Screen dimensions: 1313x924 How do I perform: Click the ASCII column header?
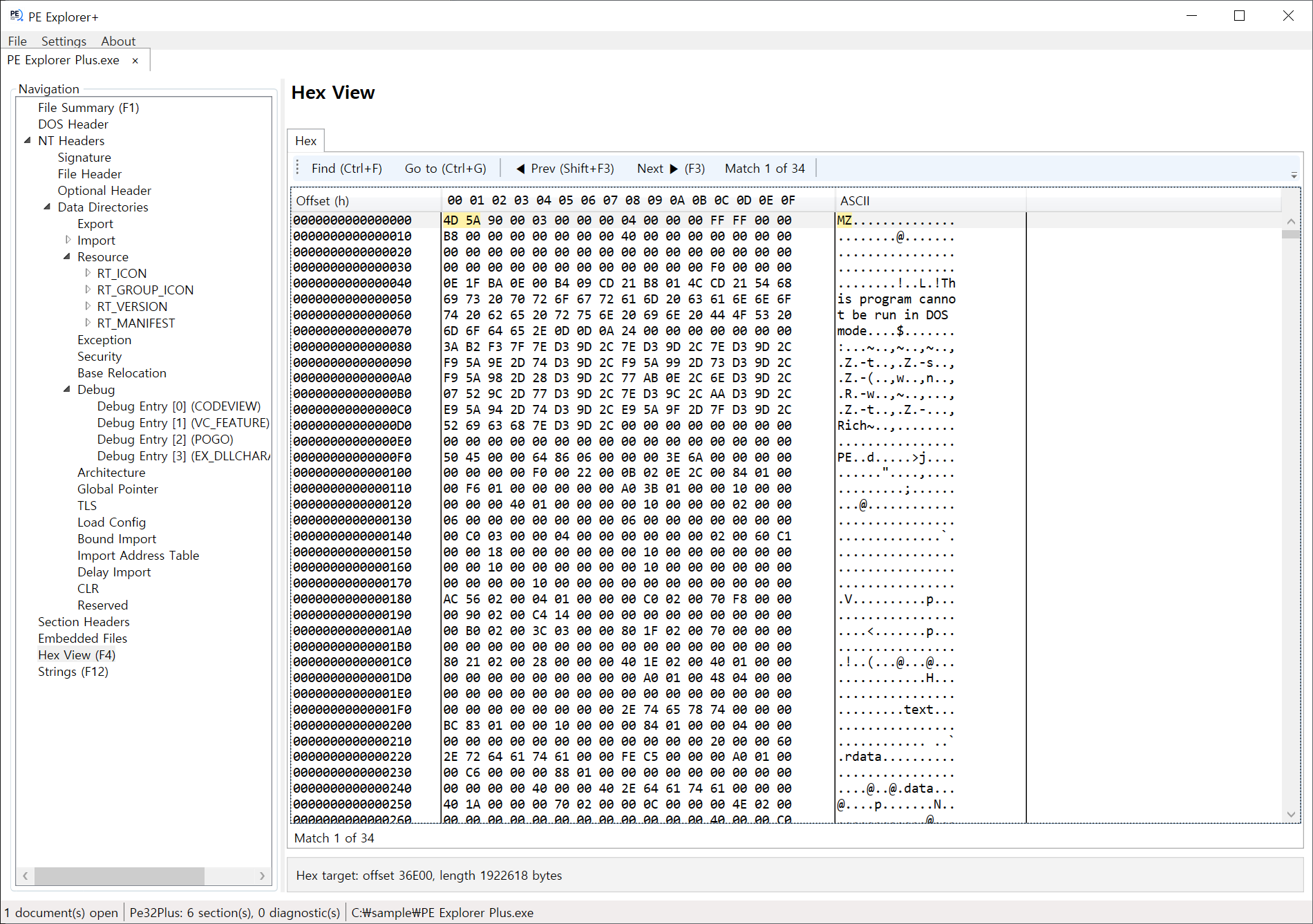(930, 201)
